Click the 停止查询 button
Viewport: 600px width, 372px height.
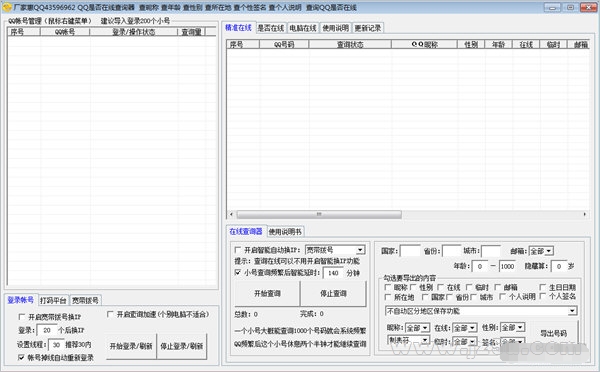click(333, 294)
